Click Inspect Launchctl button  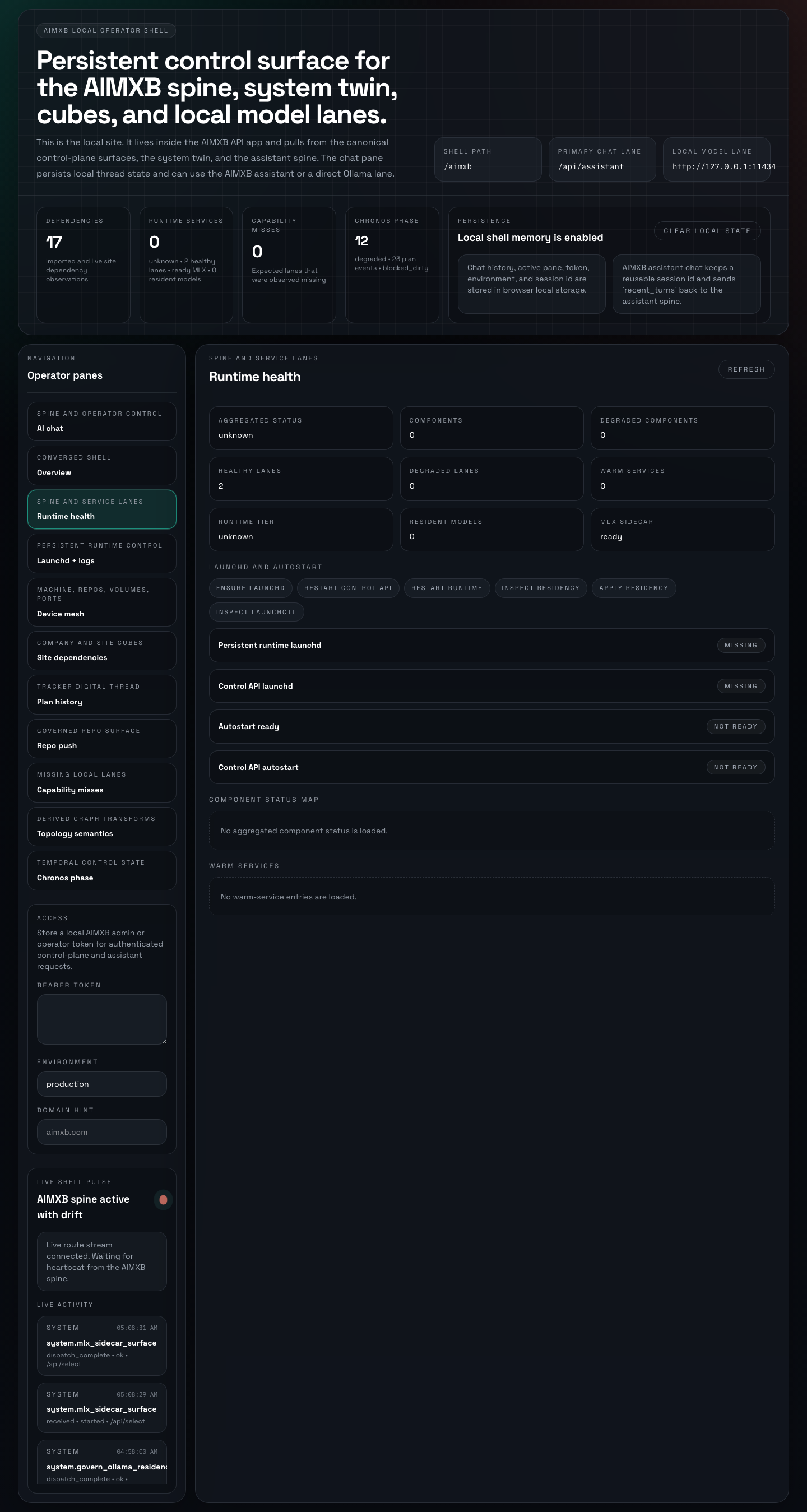click(x=257, y=612)
